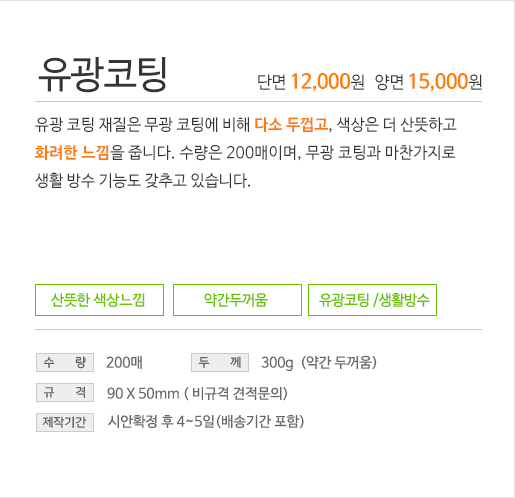The height and width of the screenshot is (498, 515).
Task: Select the 두께 gray label
Action: (x=220, y=362)
